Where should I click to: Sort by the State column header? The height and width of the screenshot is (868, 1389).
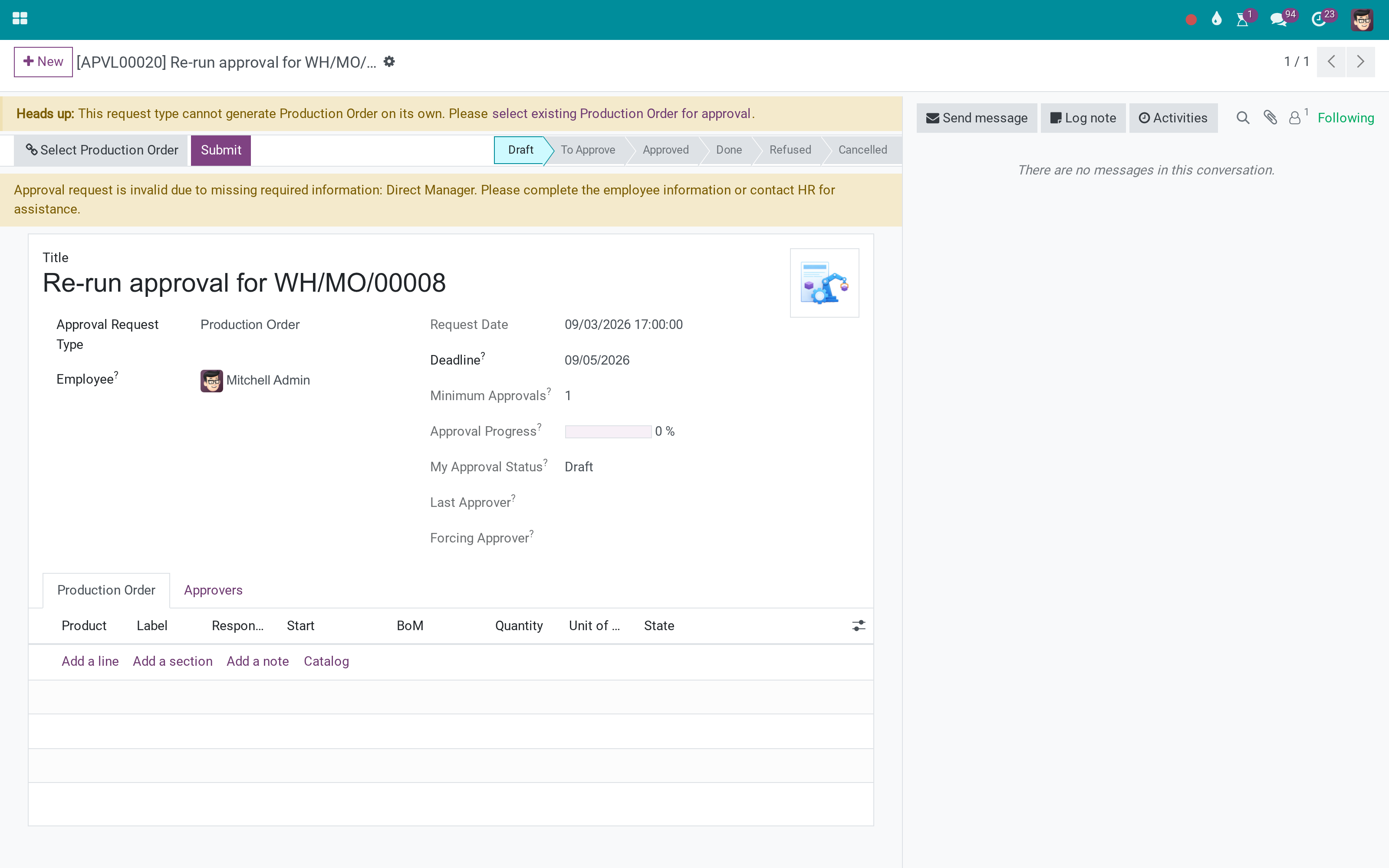[x=659, y=626]
